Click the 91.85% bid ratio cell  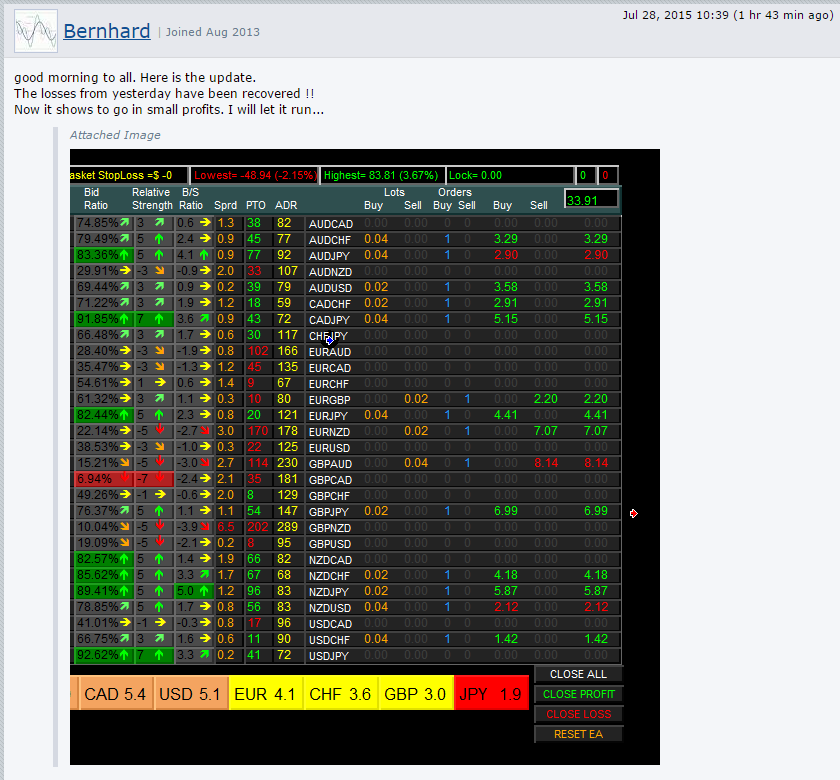point(103,319)
